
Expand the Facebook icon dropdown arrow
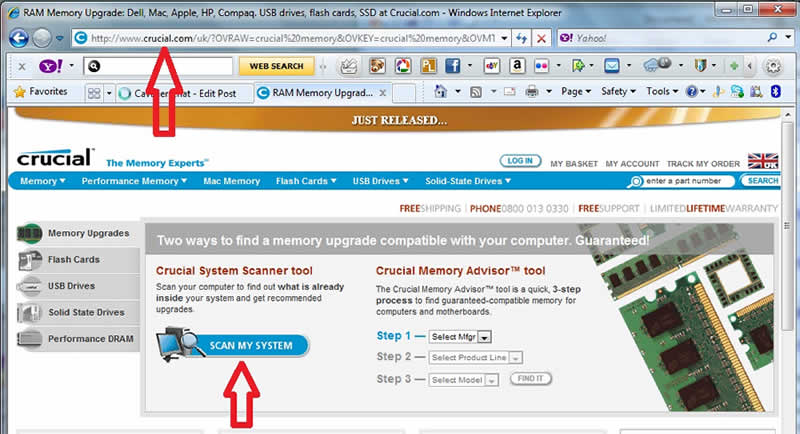click(x=469, y=66)
